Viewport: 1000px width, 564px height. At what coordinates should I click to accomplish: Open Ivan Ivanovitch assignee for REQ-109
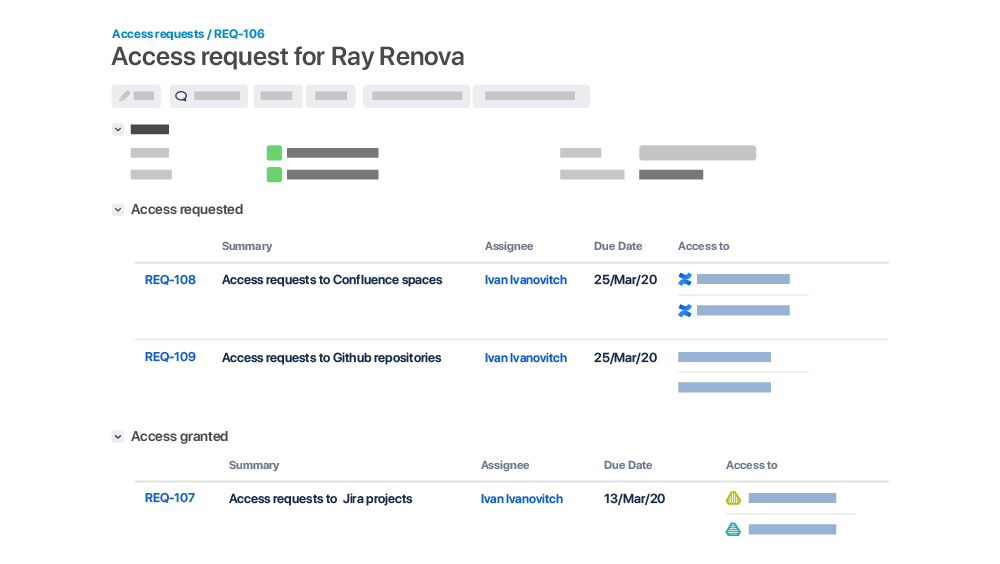point(526,357)
